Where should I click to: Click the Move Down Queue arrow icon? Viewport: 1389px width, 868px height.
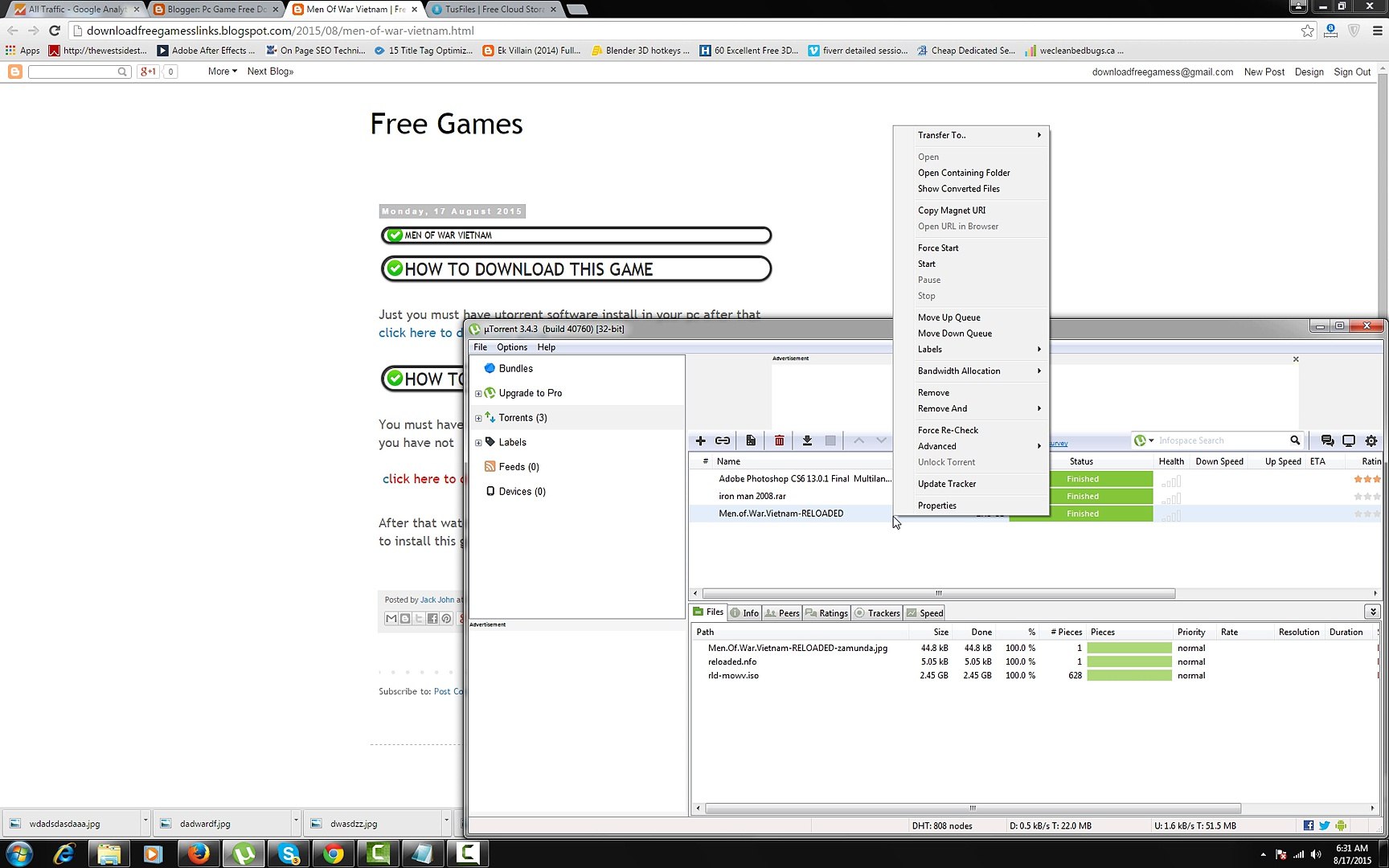[x=881, y=440]
